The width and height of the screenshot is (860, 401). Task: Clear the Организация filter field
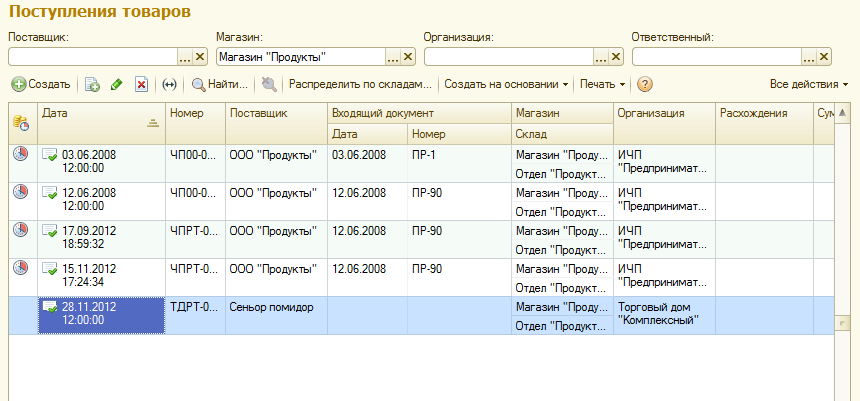coord(616,57)
